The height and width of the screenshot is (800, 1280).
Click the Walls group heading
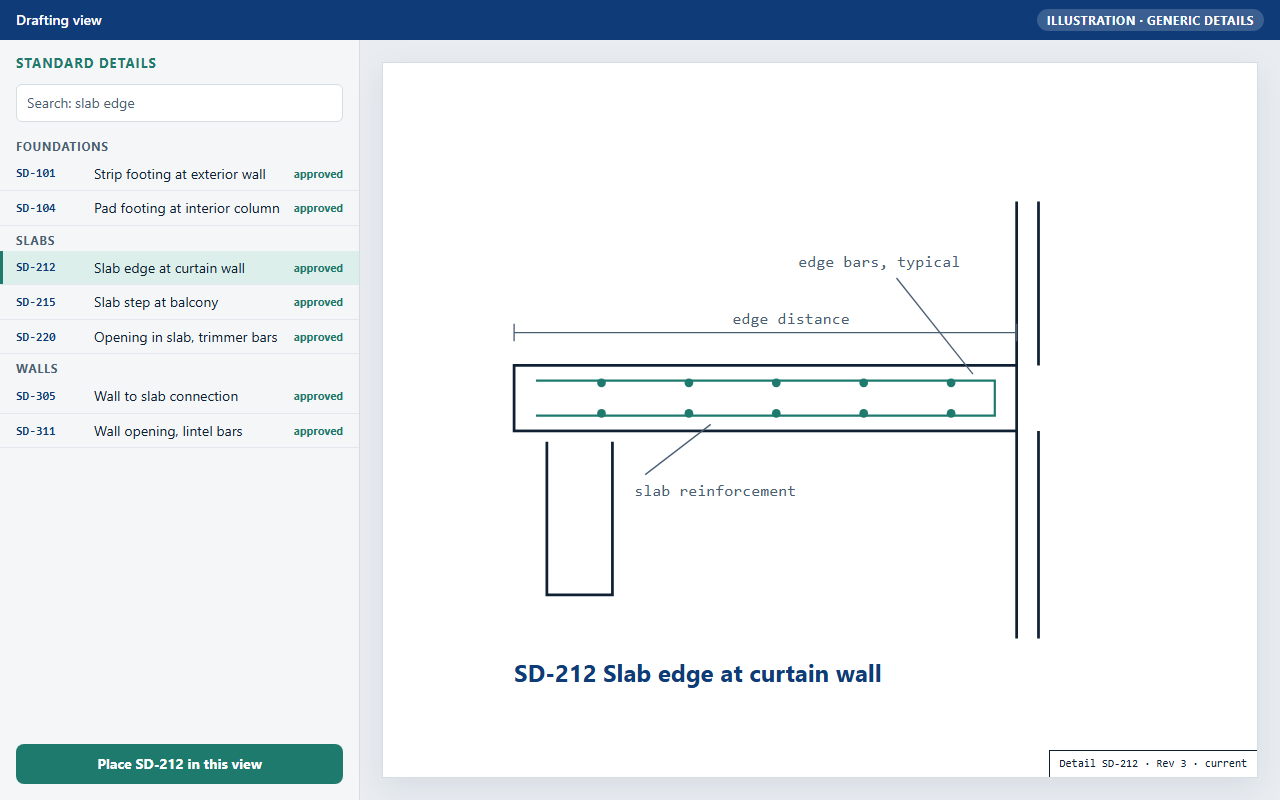pos(37,368)
